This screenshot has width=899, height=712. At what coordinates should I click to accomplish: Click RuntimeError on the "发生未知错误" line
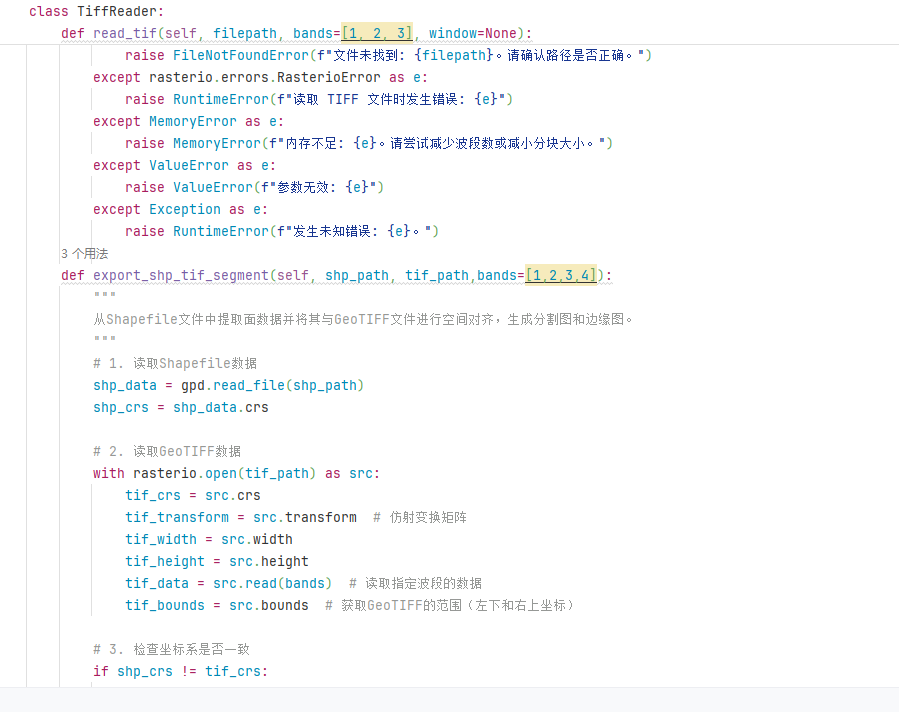[221, 232]
